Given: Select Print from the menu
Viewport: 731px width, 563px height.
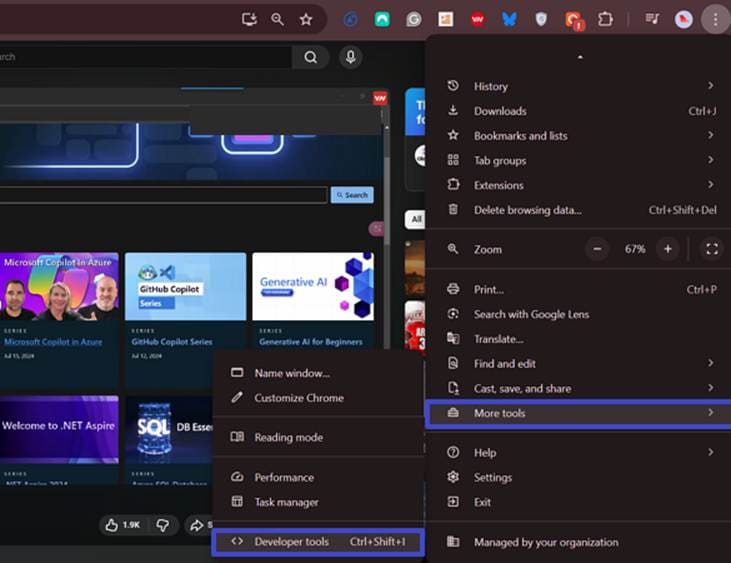Looking at the screenshot, I should point(578,289).
